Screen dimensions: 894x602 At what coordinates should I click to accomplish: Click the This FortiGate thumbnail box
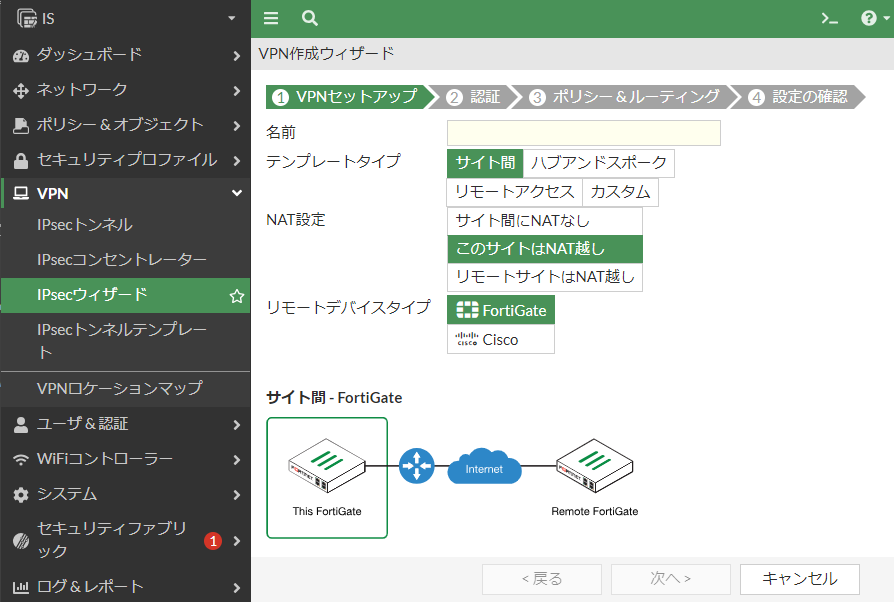click(x=327, y=478)
